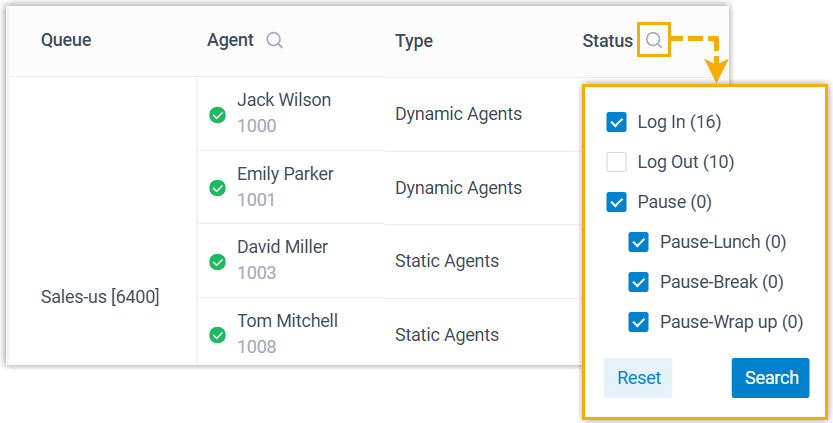Screen dimensions: 833x423
Task: Click Tom Mitchell's green check icon
Action: point(217,335)
